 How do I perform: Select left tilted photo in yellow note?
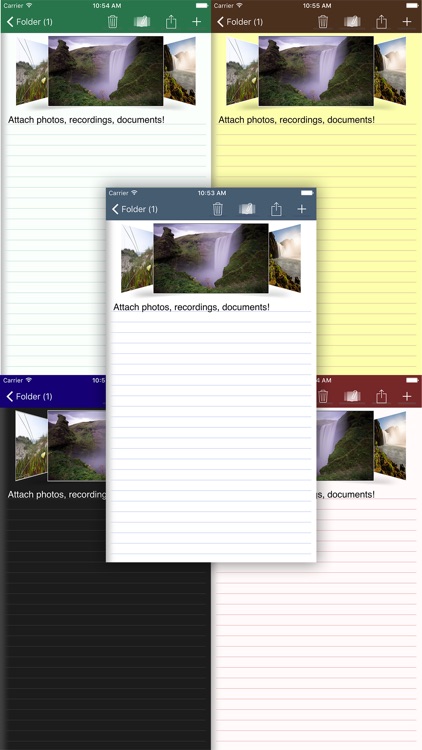(243, 72)
